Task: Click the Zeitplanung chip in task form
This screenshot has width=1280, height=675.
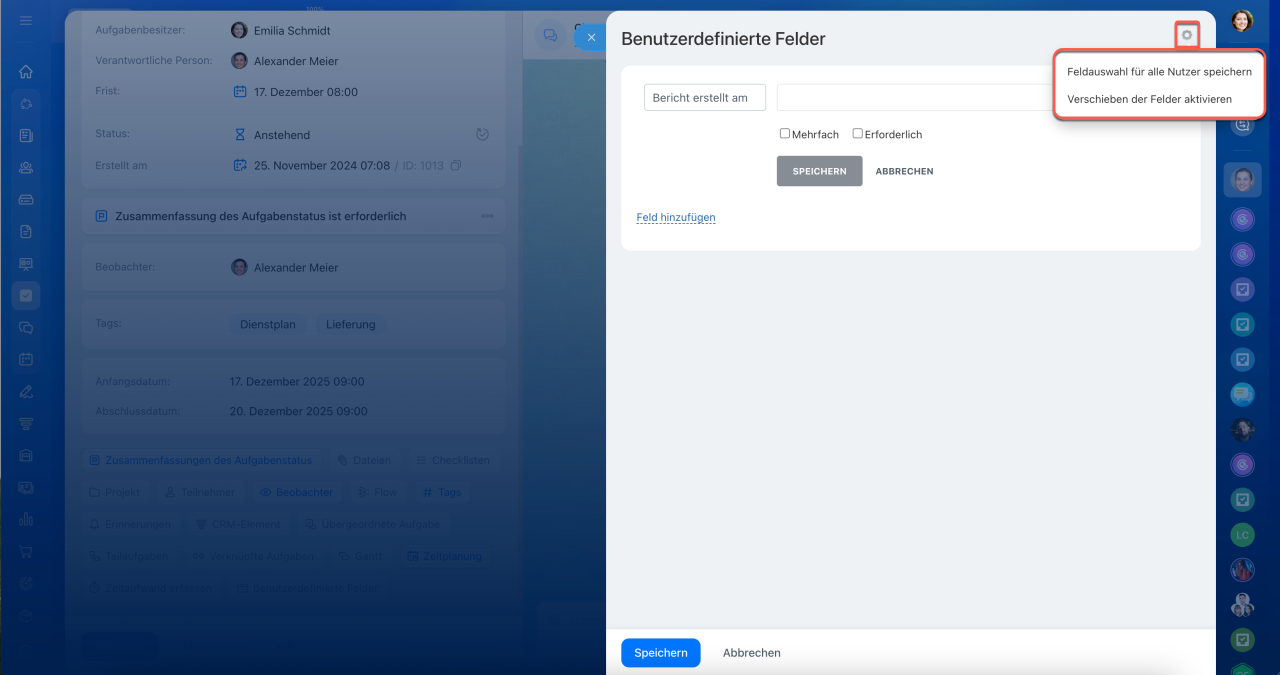Action: pos(445,556)
